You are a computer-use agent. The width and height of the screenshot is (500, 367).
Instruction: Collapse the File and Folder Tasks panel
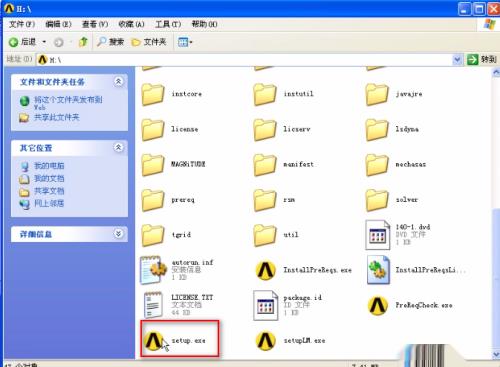118,82
